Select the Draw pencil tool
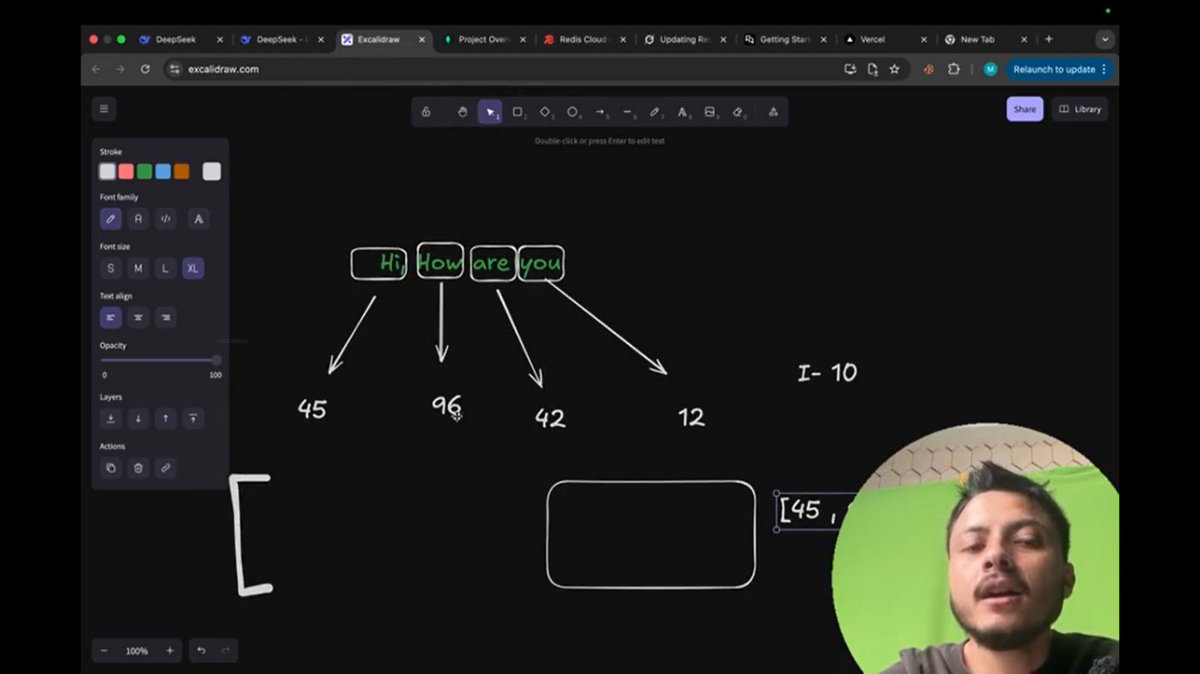1200x674 pixels. [x=655, y=112]
